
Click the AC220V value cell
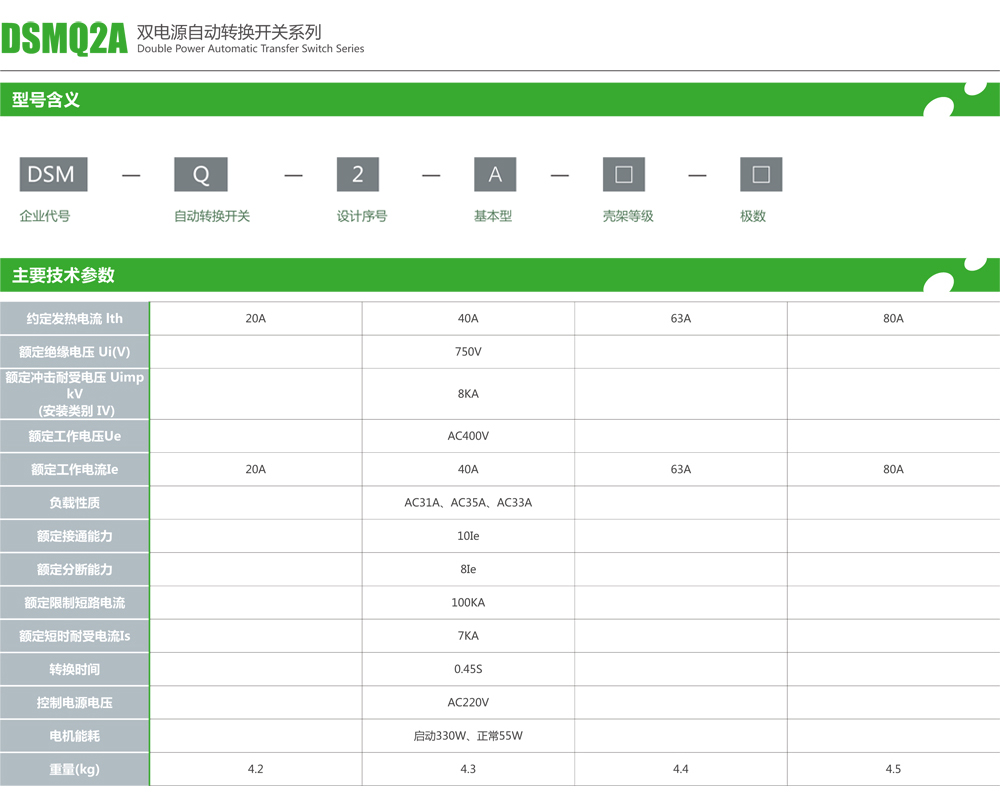[x=468, y=702]
